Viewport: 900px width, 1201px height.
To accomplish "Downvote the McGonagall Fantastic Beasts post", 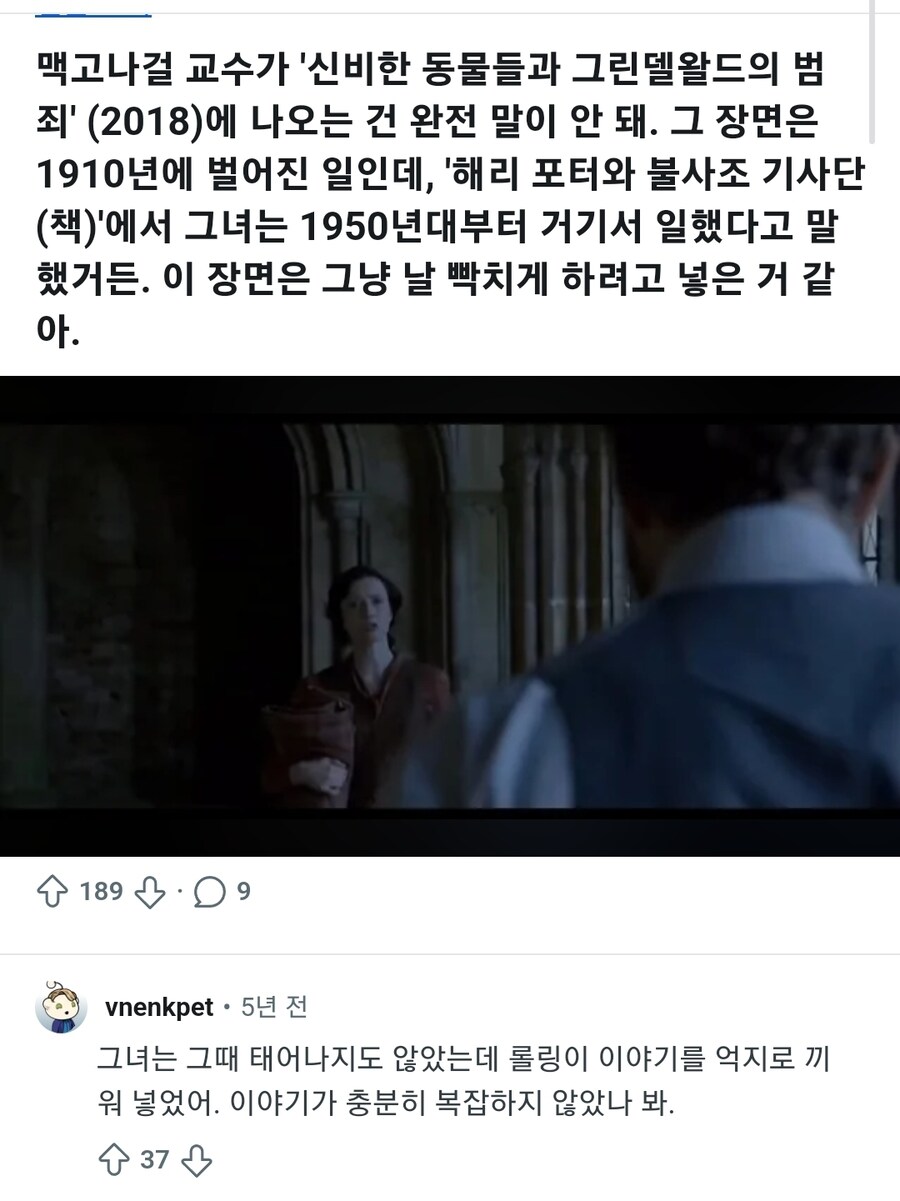I will pyautogui.click(x=149, y=893).
